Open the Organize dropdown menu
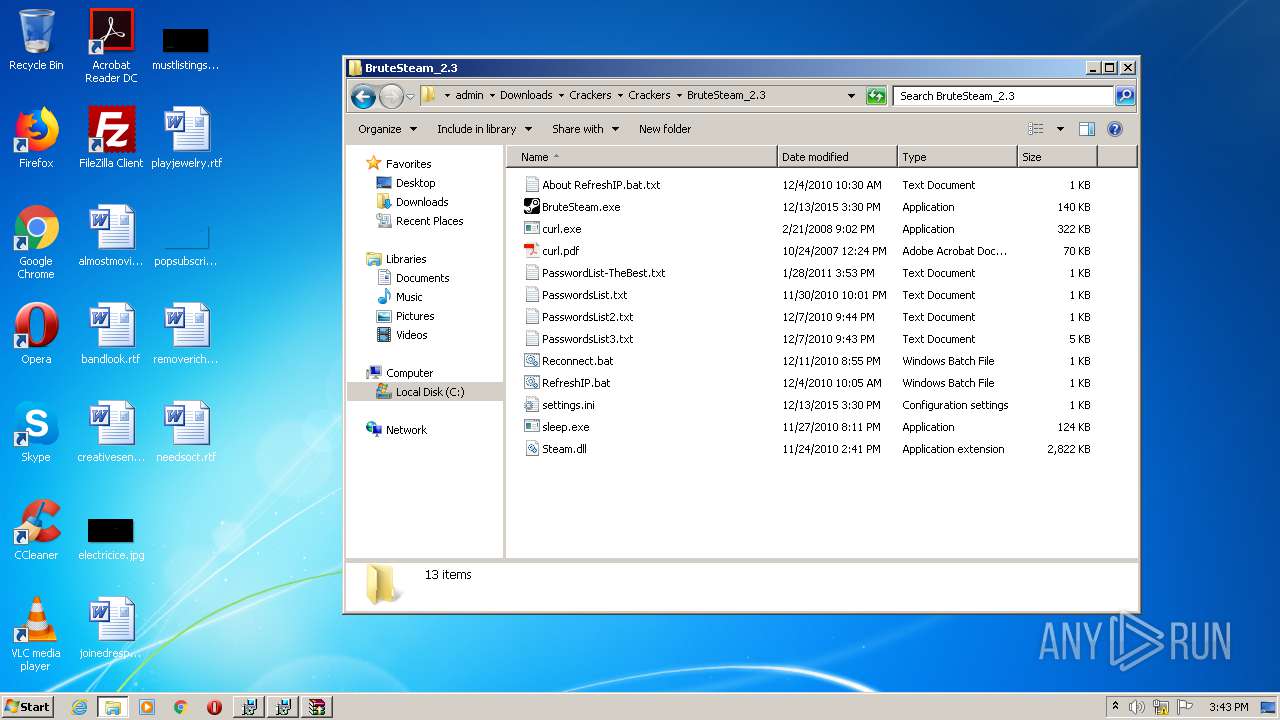 tap(386, 129)
